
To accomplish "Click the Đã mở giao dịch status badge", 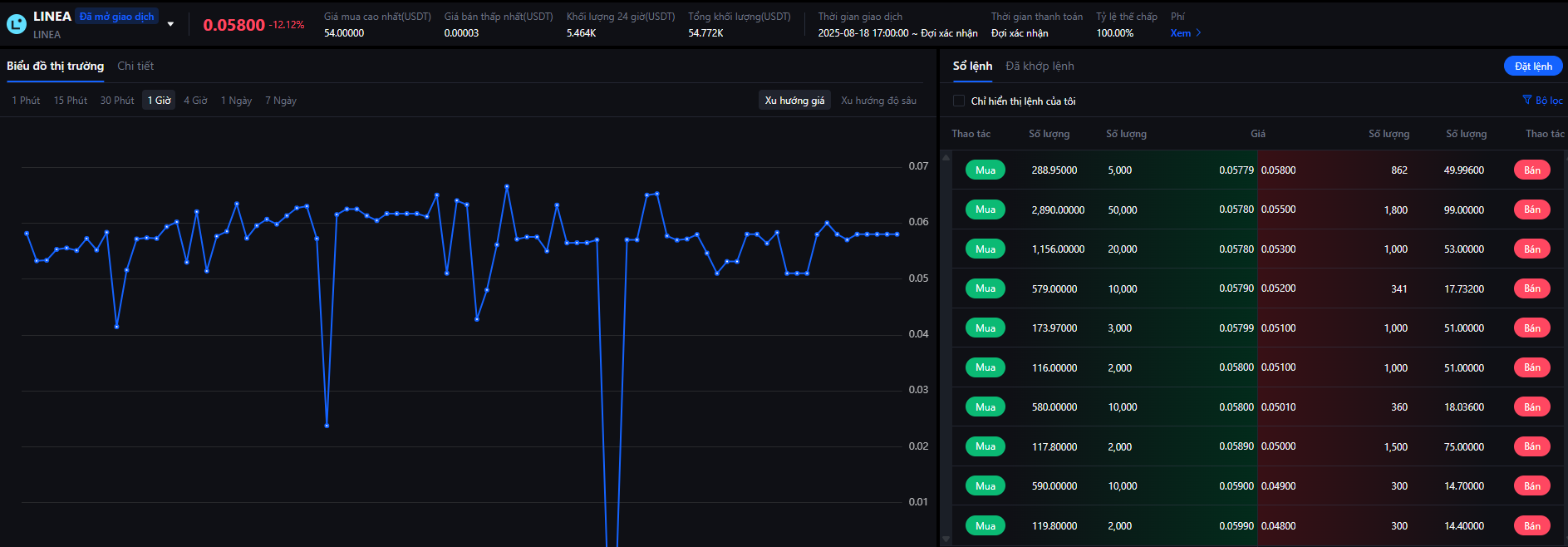I will click(116, 17).
